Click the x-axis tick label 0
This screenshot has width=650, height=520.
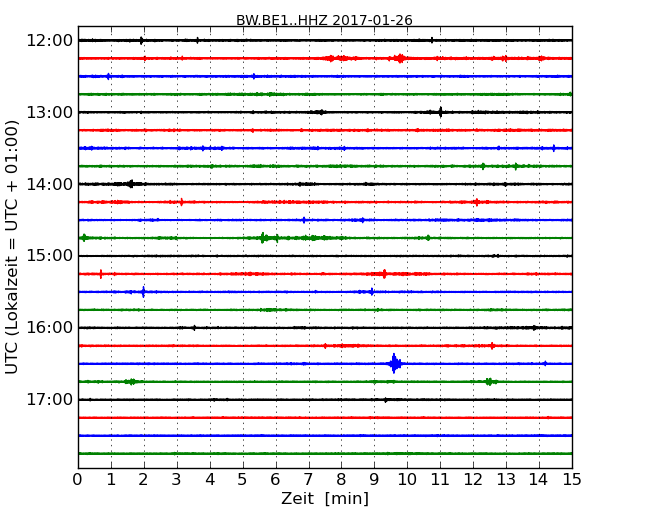[78, 480]
